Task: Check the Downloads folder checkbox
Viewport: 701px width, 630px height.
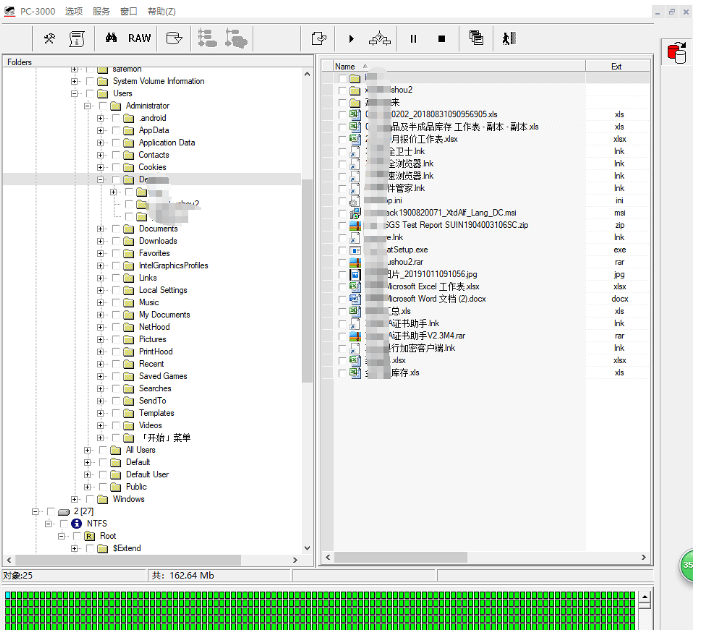Action: pyautogui.click(x=116, y=241)
